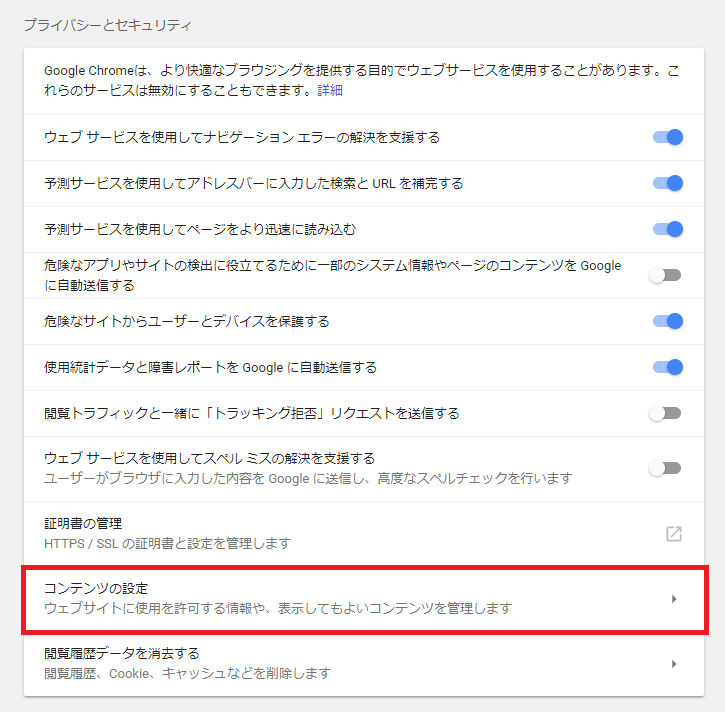The image size is (725, 712).
Task: Click the 詳細 link
Action: tap(330, 90)
